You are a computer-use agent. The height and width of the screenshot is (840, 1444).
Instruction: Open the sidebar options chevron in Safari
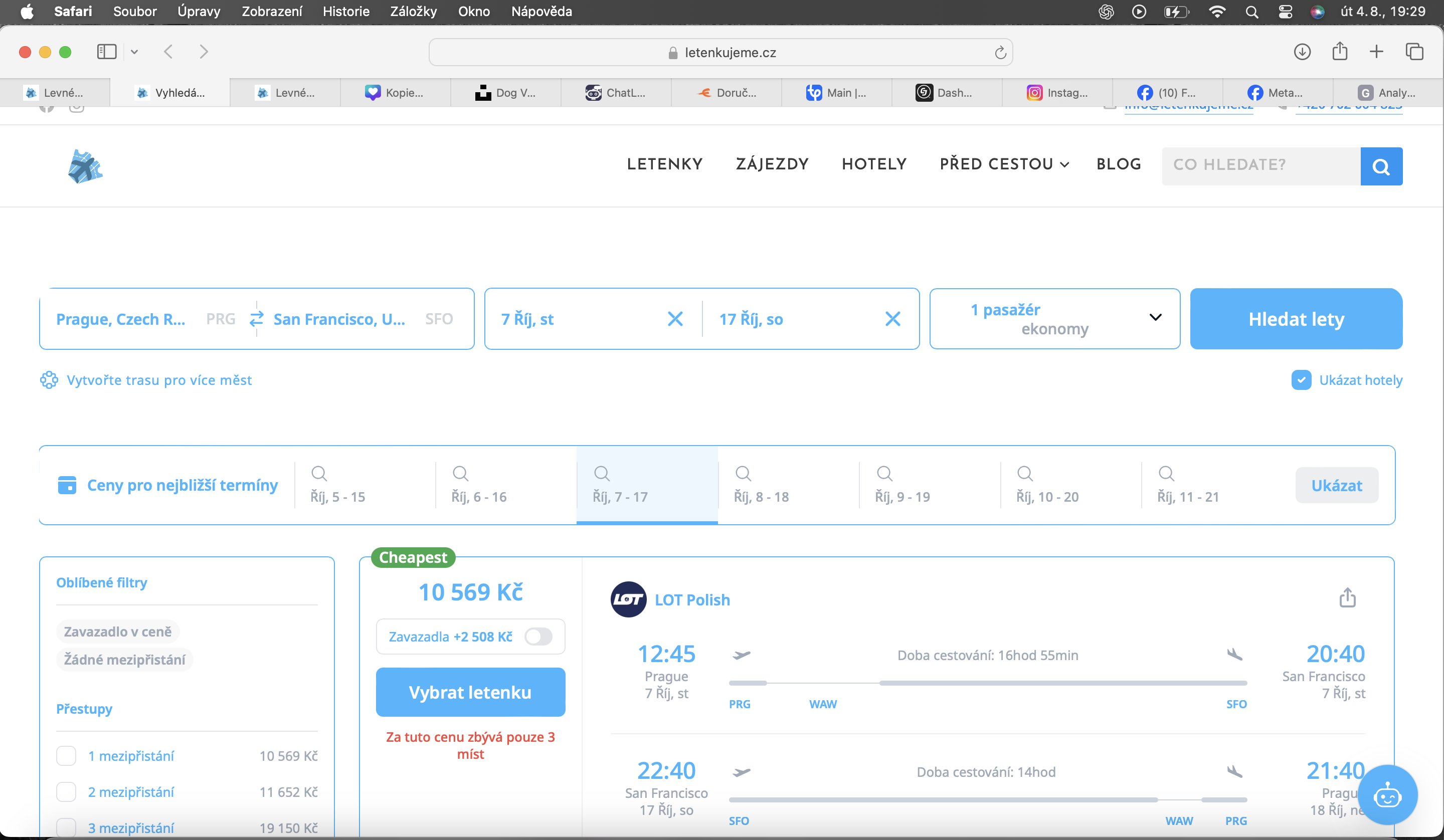[x=134, y=52]
